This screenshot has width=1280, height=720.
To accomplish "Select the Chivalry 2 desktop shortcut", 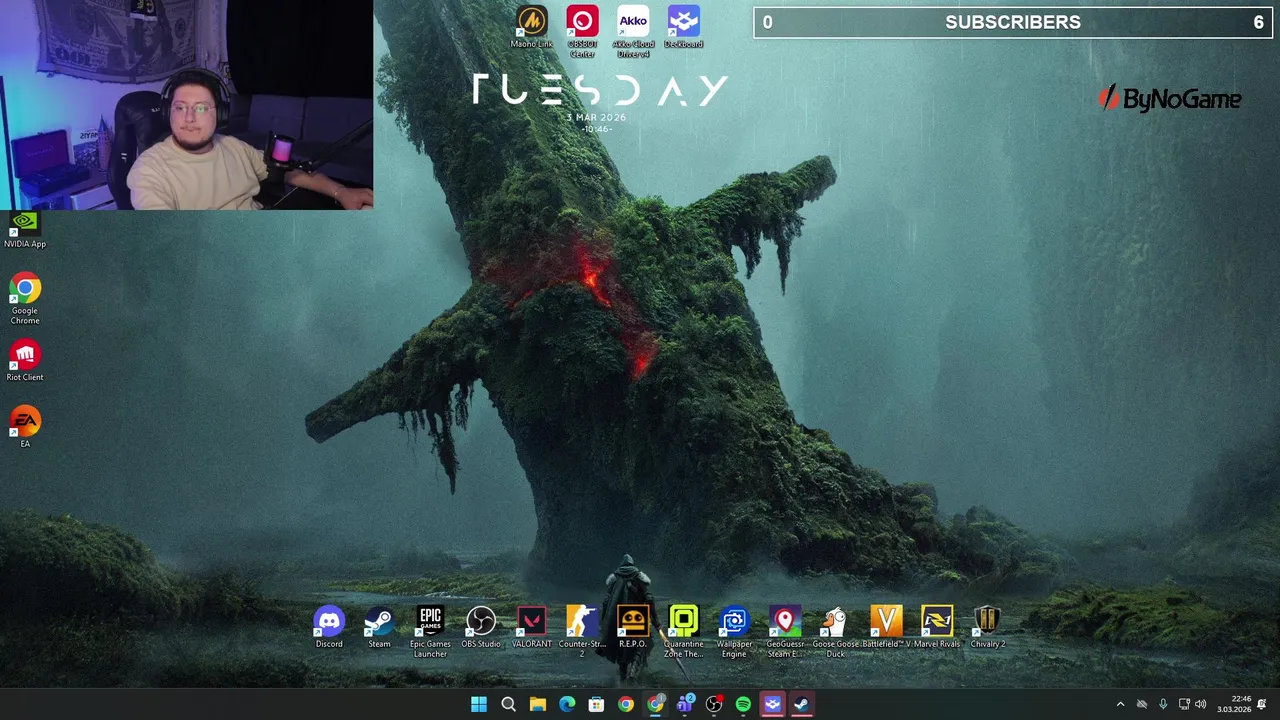I will (x=988, y=628).
